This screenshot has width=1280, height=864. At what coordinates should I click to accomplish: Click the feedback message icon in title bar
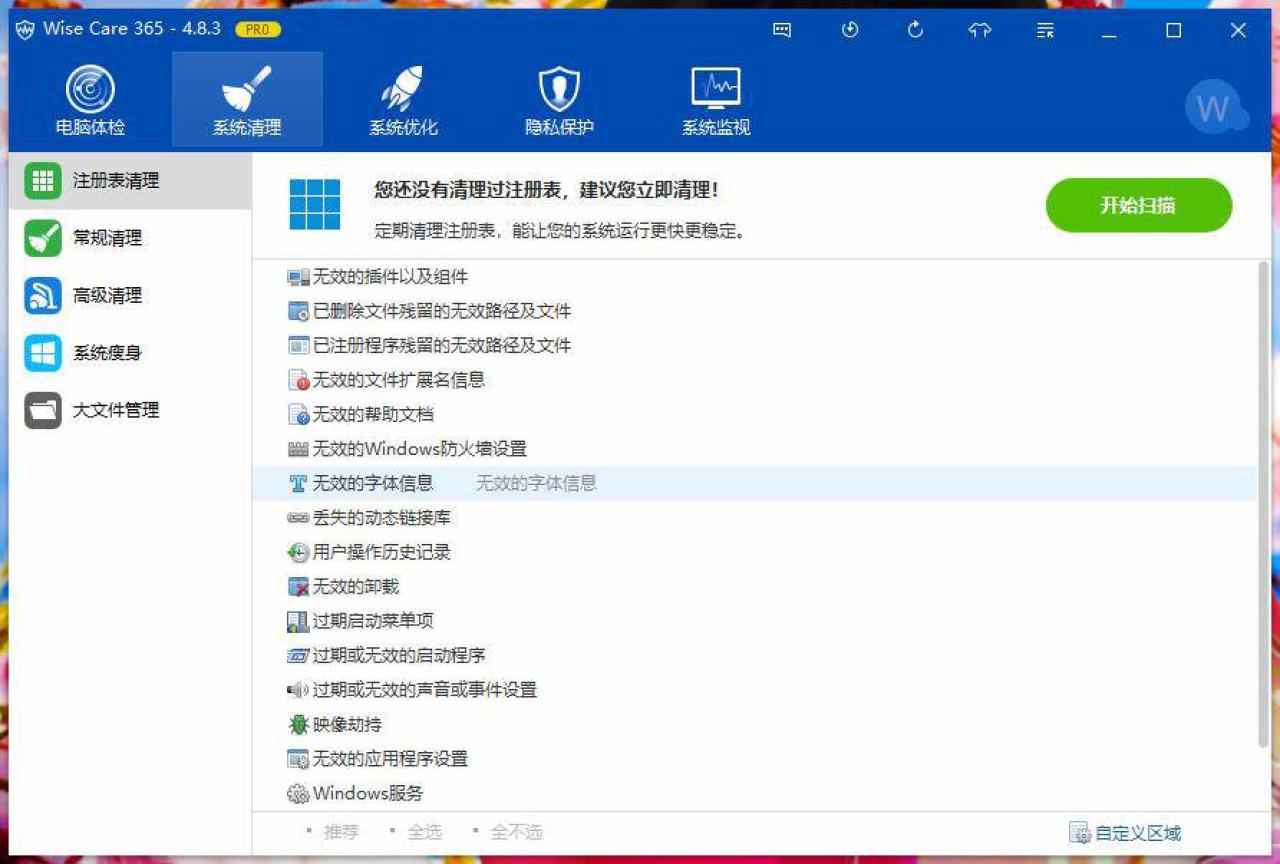tap(782, 30)
